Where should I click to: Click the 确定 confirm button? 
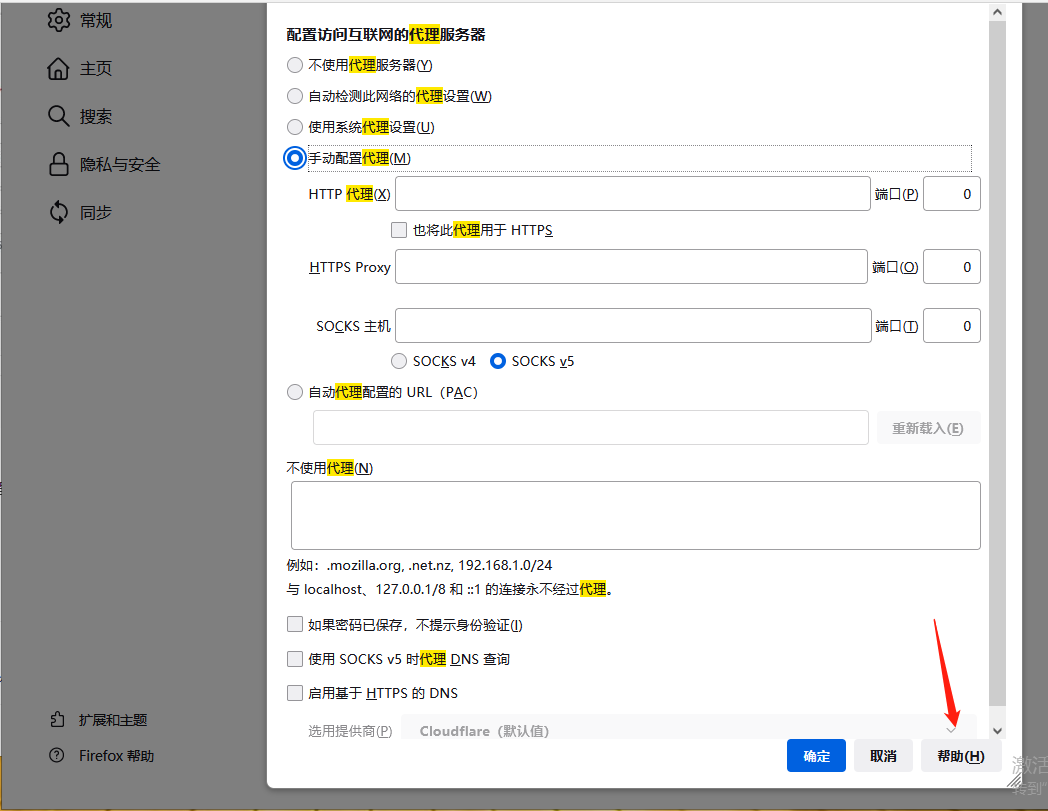point(815,755)
